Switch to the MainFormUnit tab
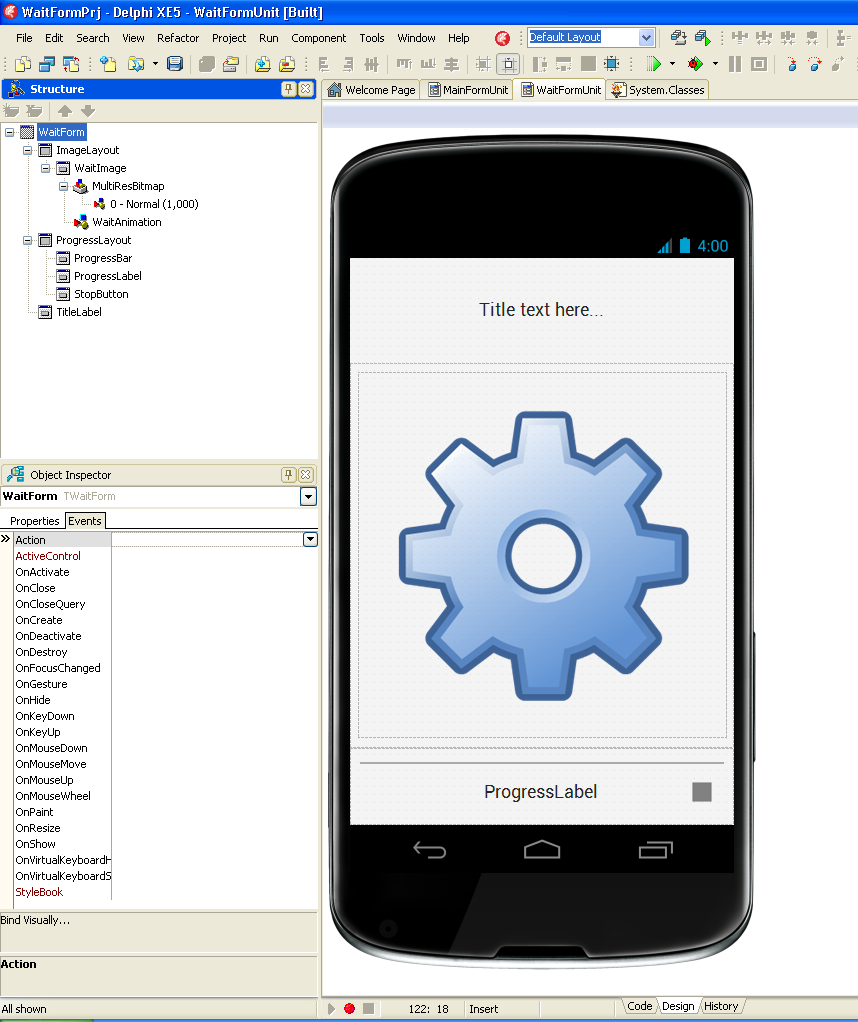The height and width of the screenshot is (1022, 858). [x=468, y=90]
